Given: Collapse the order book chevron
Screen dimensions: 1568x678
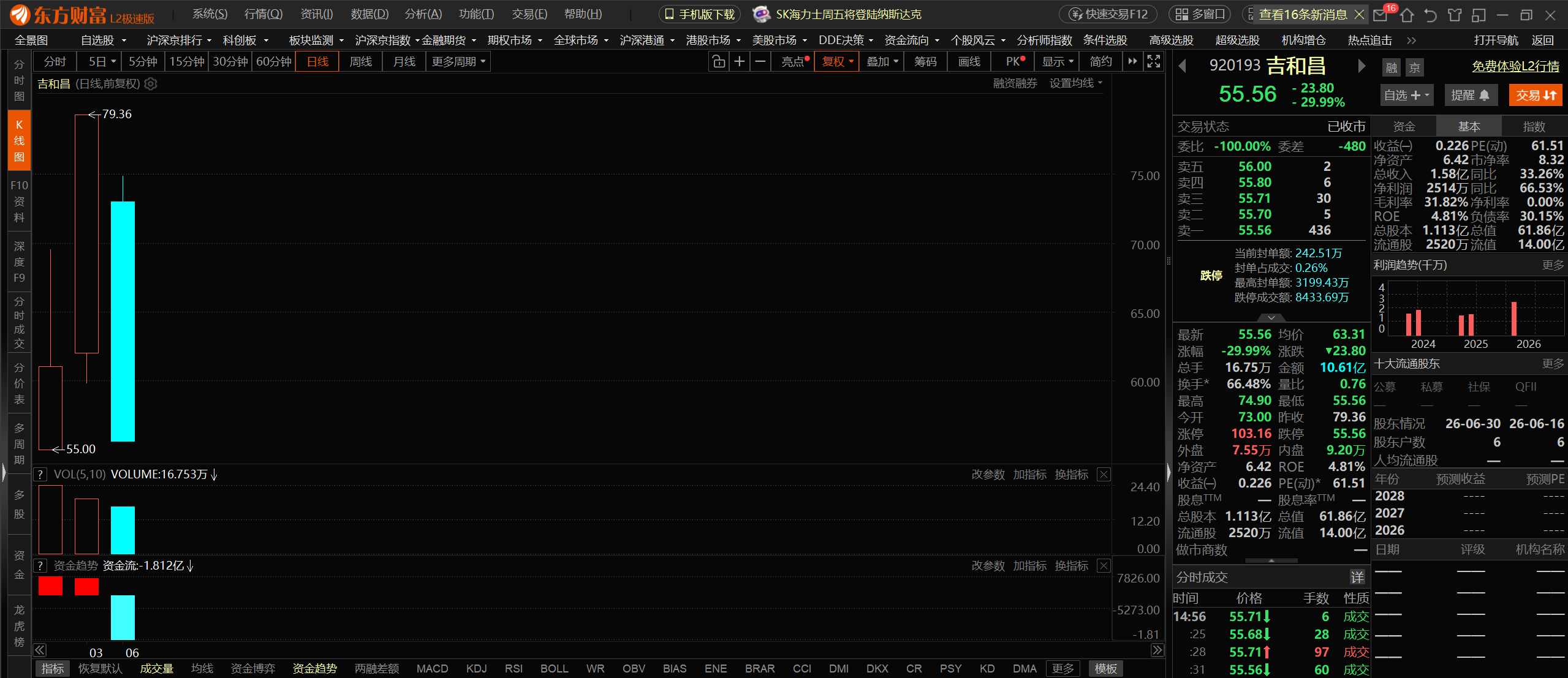Looking at the screenshot, I should 1271,317.
